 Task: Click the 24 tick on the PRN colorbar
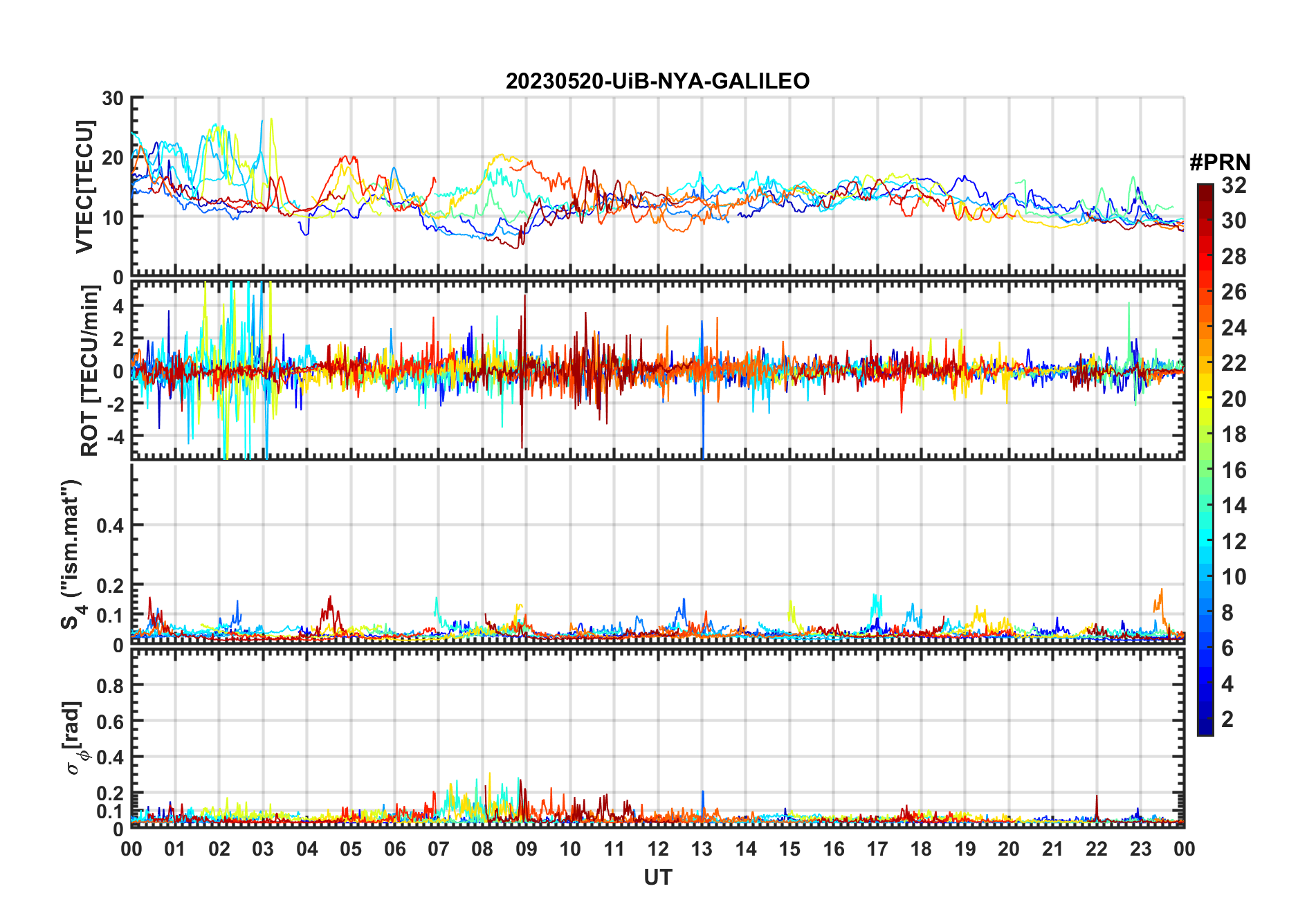(x=1234, y=328)
